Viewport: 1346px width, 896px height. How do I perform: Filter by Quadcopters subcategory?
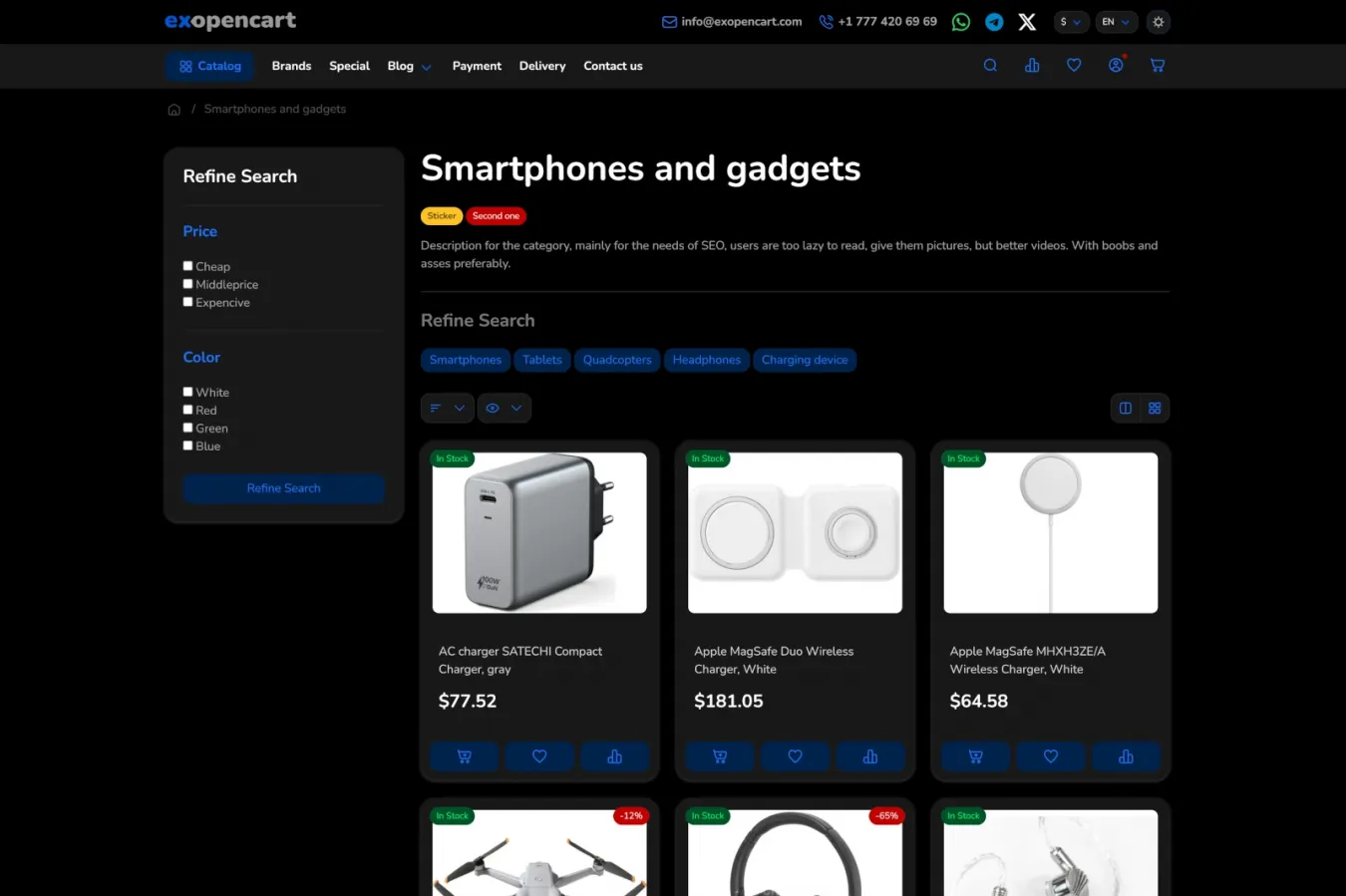[x=617, y=360]
